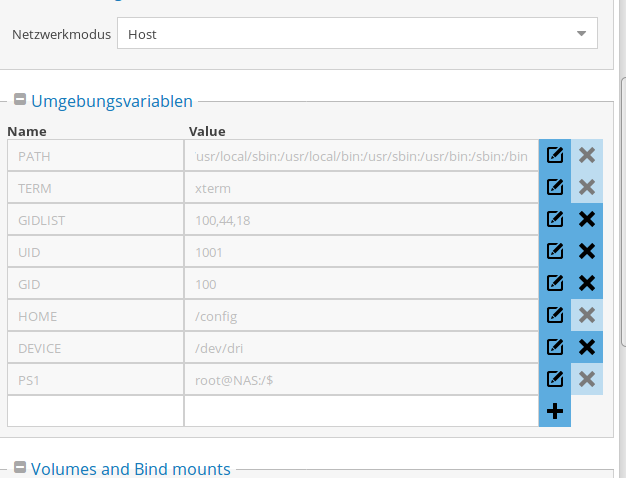
Task: Edit the UID variable with value 1001
Action: tap(555, 251)
